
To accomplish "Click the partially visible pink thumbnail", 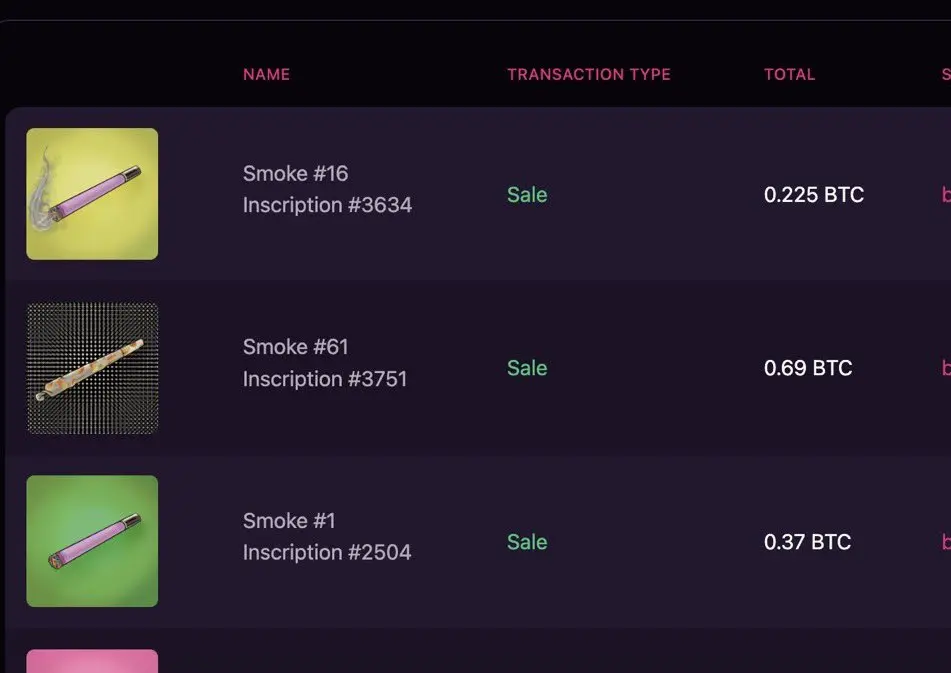I will tap(92, 661).
